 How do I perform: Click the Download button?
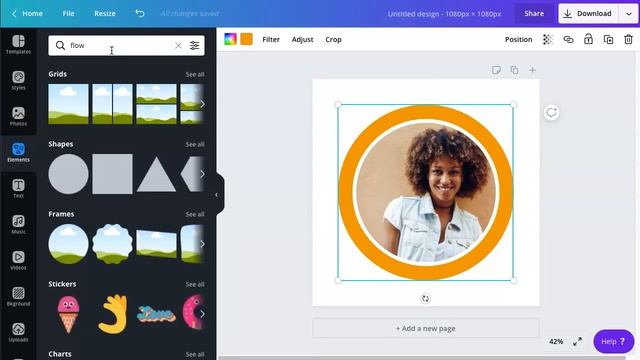coord(588,13)
